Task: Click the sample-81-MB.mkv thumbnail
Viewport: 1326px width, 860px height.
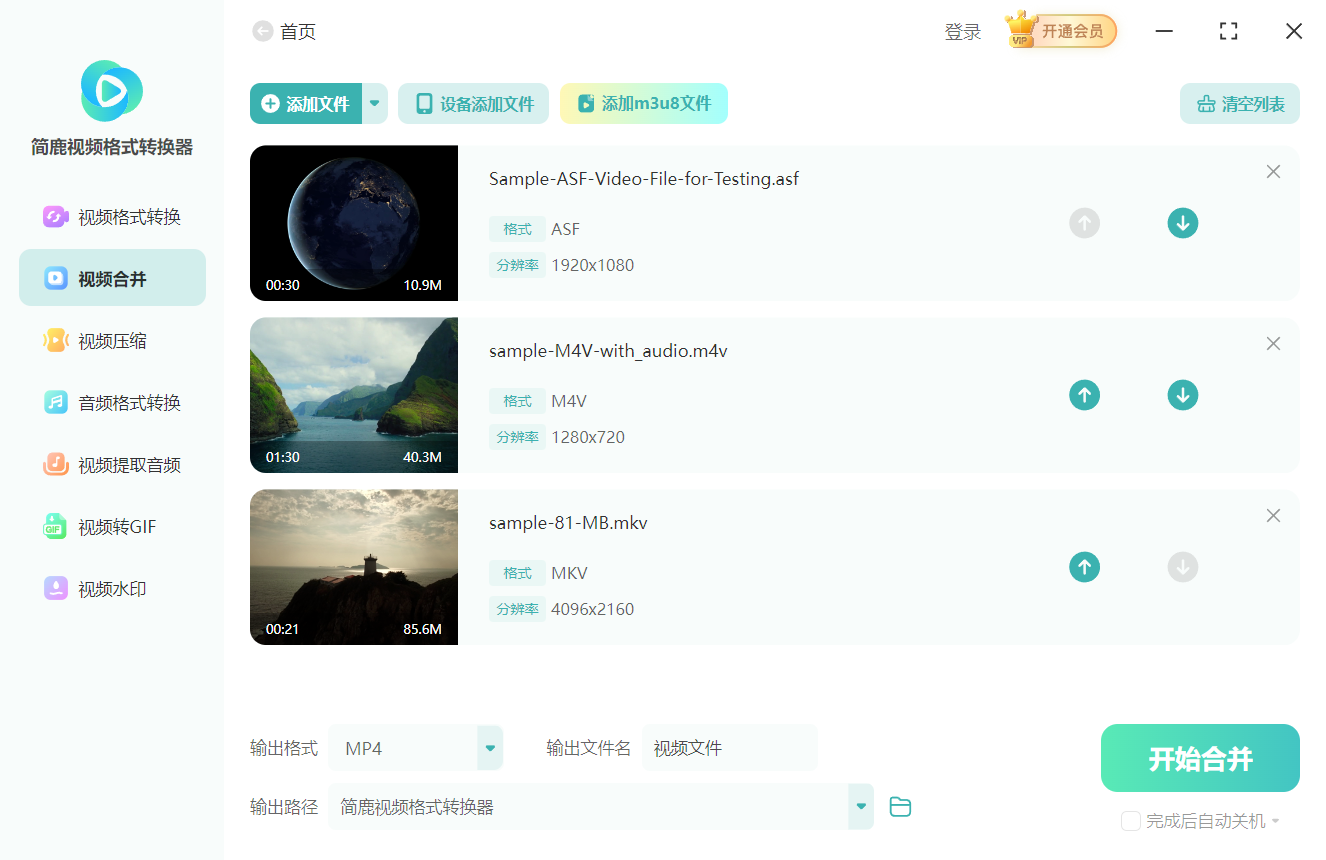Action: coord(354,567)
